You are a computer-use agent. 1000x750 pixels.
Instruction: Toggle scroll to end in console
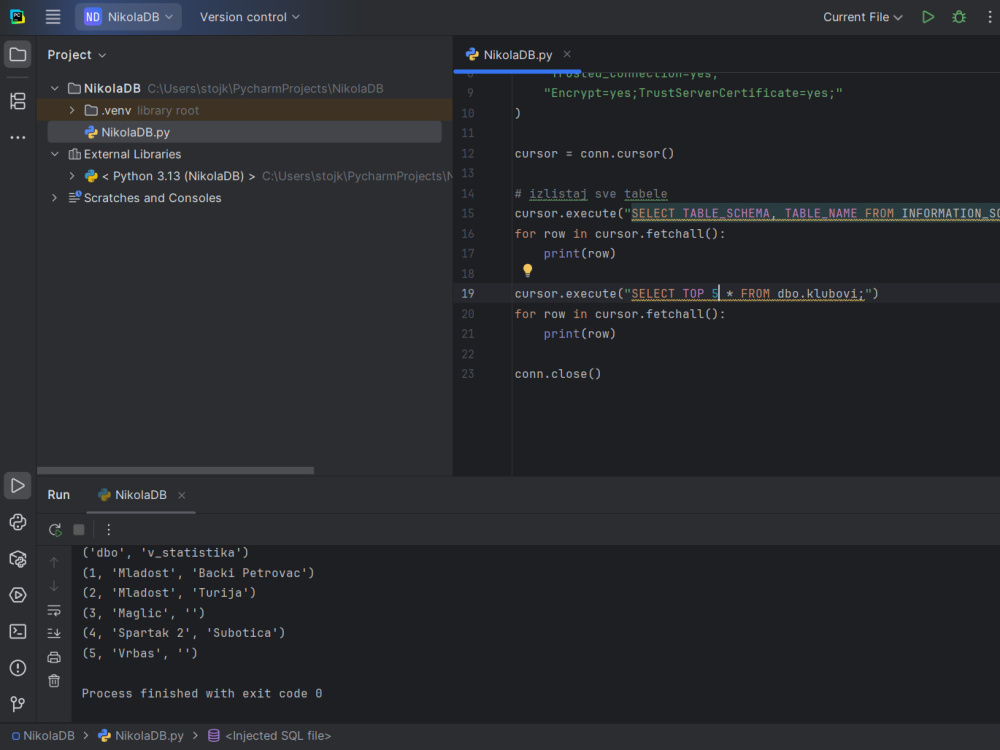point(54,633)
